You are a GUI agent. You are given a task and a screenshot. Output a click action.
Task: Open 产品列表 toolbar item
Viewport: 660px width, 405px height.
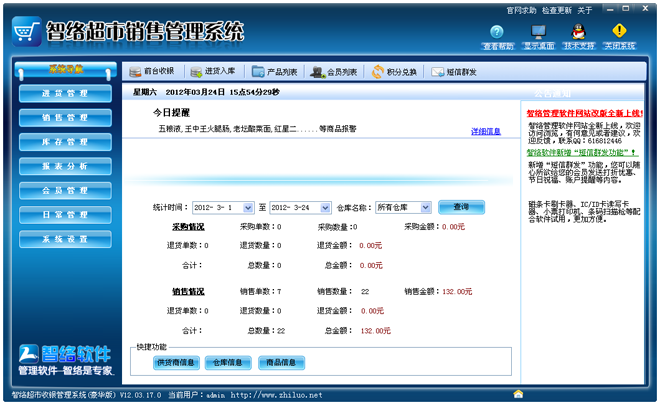274,72
